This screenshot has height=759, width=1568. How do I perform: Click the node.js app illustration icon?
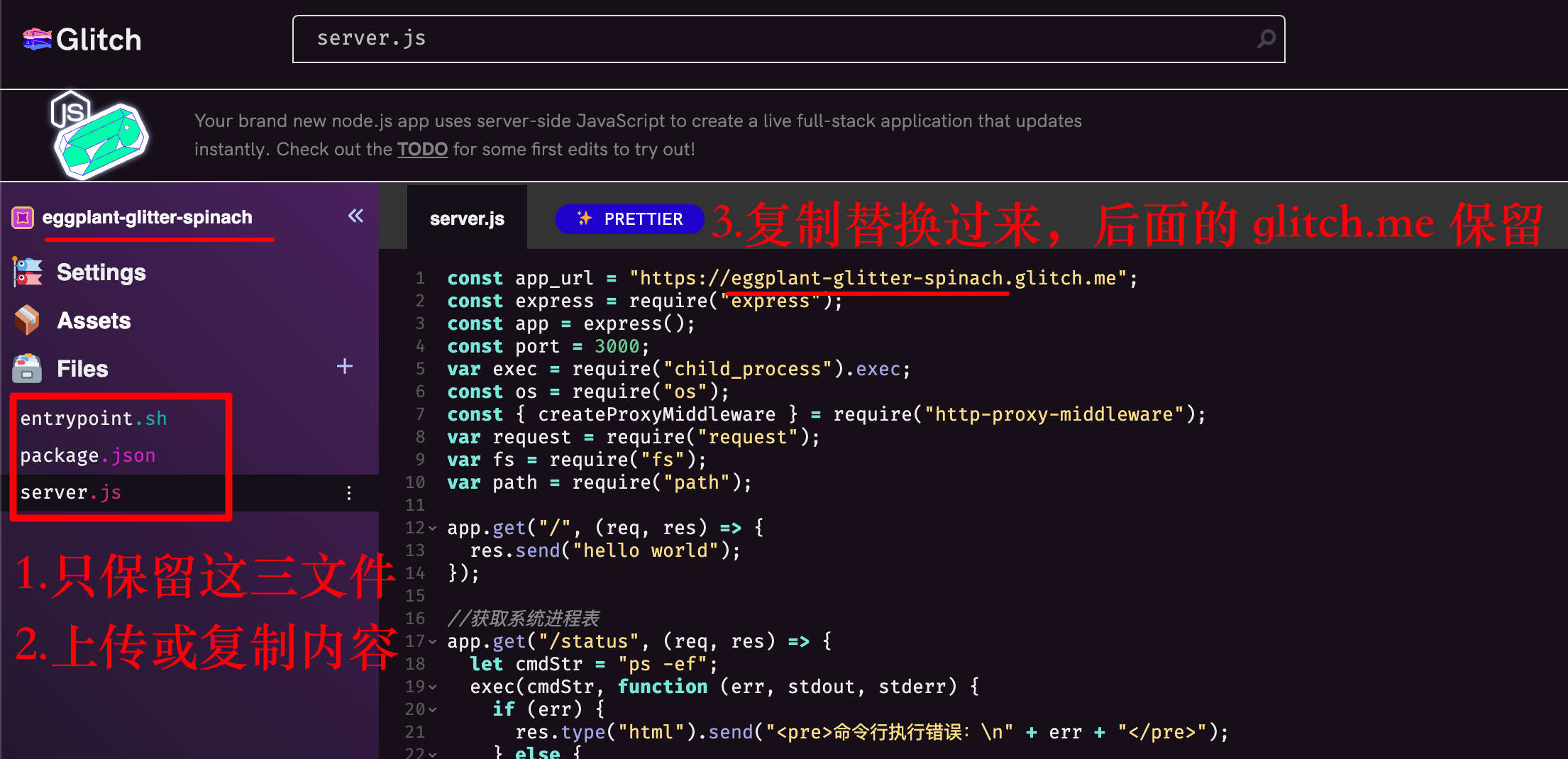[x=99, y=135]
